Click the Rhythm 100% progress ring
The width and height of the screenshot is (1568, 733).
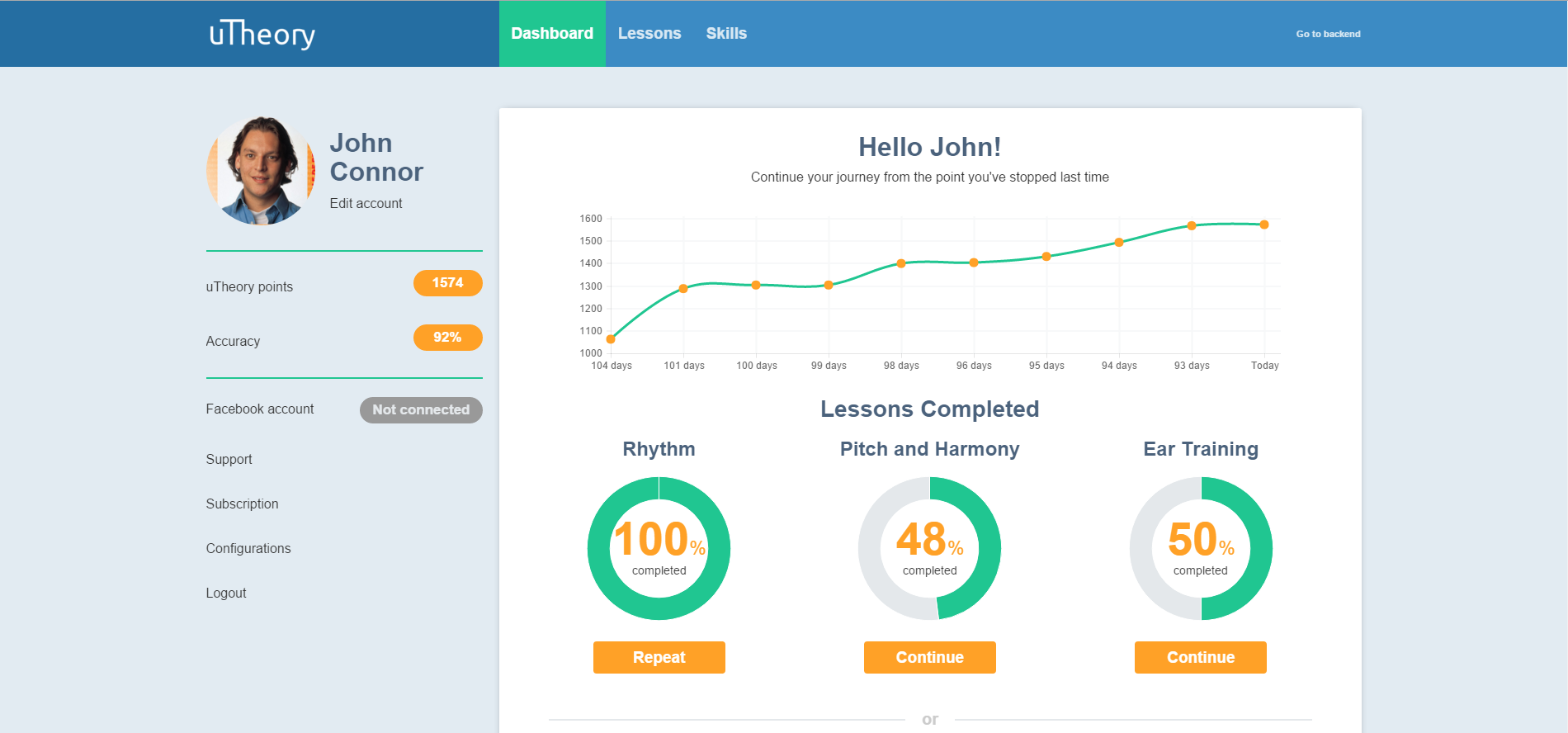coord(659,548)
